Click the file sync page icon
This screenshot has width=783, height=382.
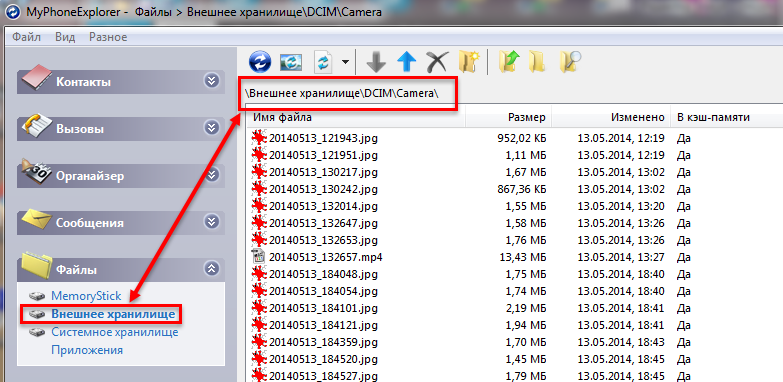pos(323,62)
